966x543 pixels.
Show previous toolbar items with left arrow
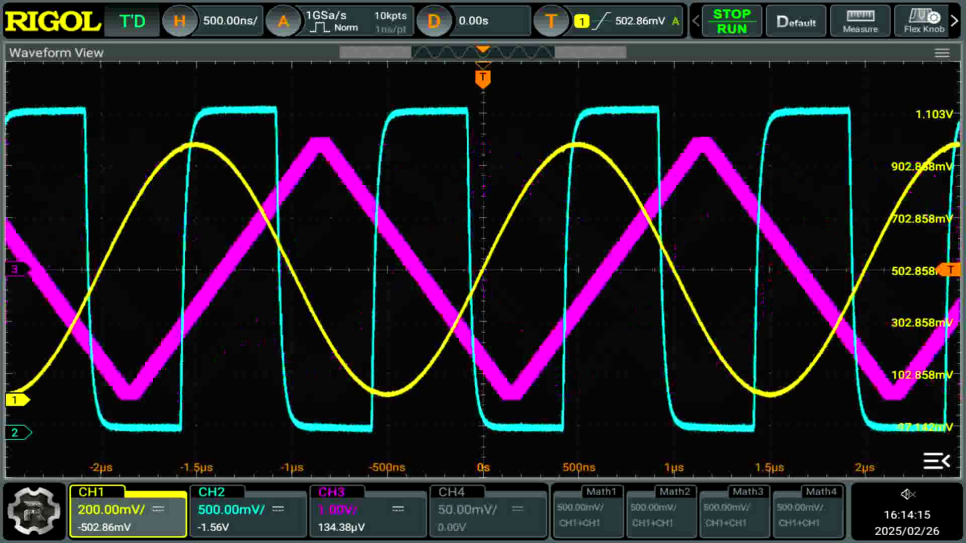(696, 21)
